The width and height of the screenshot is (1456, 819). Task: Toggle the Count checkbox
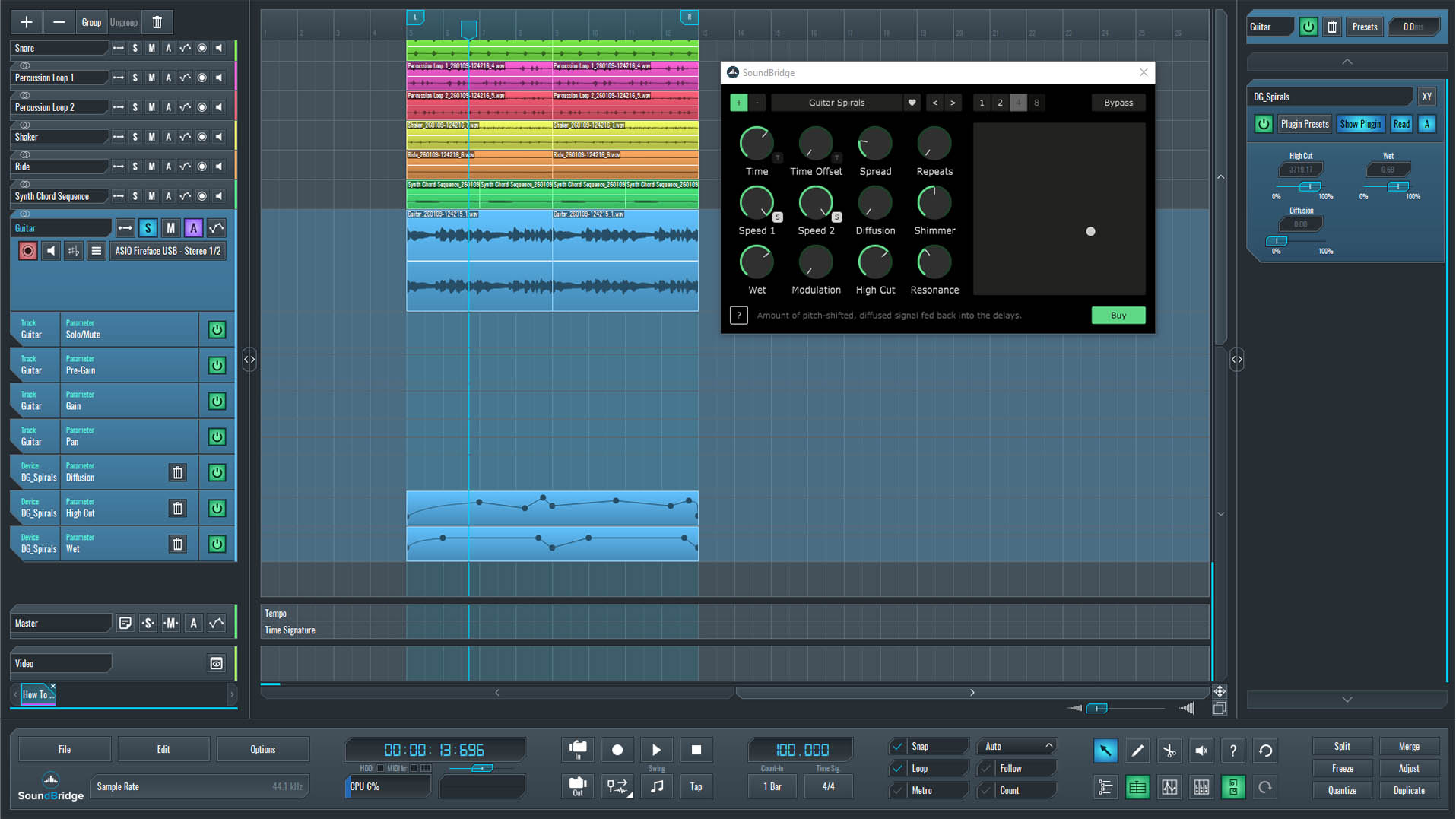(986, 791)
